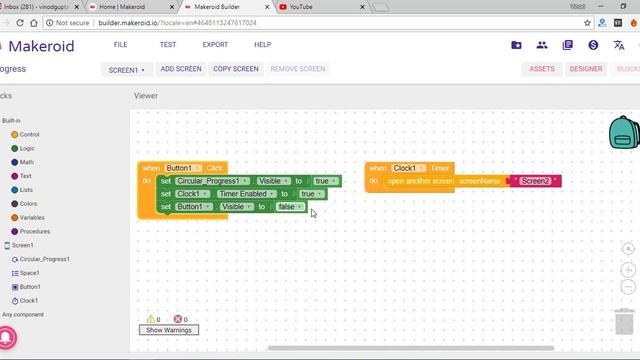Open a new browser tab

point(380,7)
